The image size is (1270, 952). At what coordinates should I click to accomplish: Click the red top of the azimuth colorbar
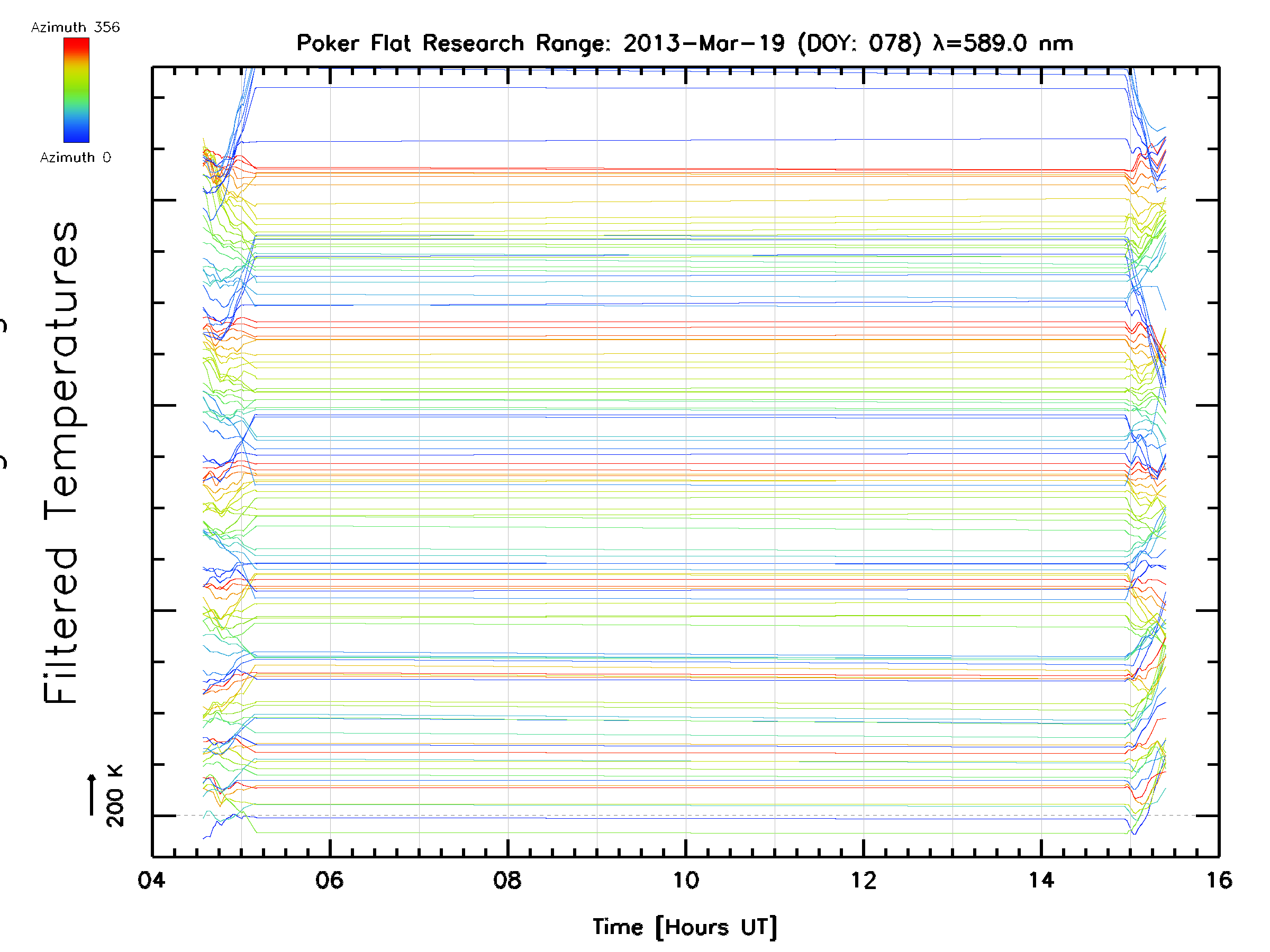click(x=76, y=42)
